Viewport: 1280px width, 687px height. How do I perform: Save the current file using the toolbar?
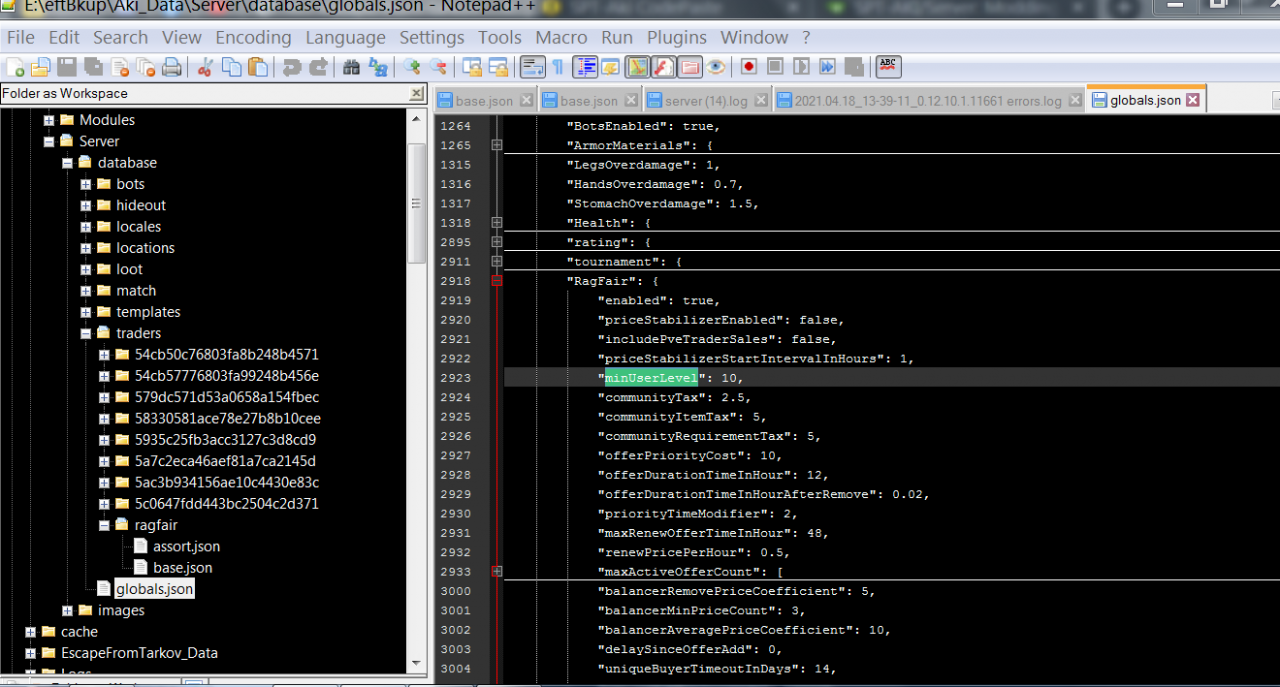[x=67, y=68]
